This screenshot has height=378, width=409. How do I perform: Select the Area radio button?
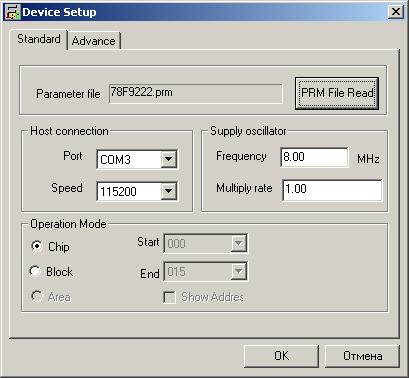(x=37, y=296)
